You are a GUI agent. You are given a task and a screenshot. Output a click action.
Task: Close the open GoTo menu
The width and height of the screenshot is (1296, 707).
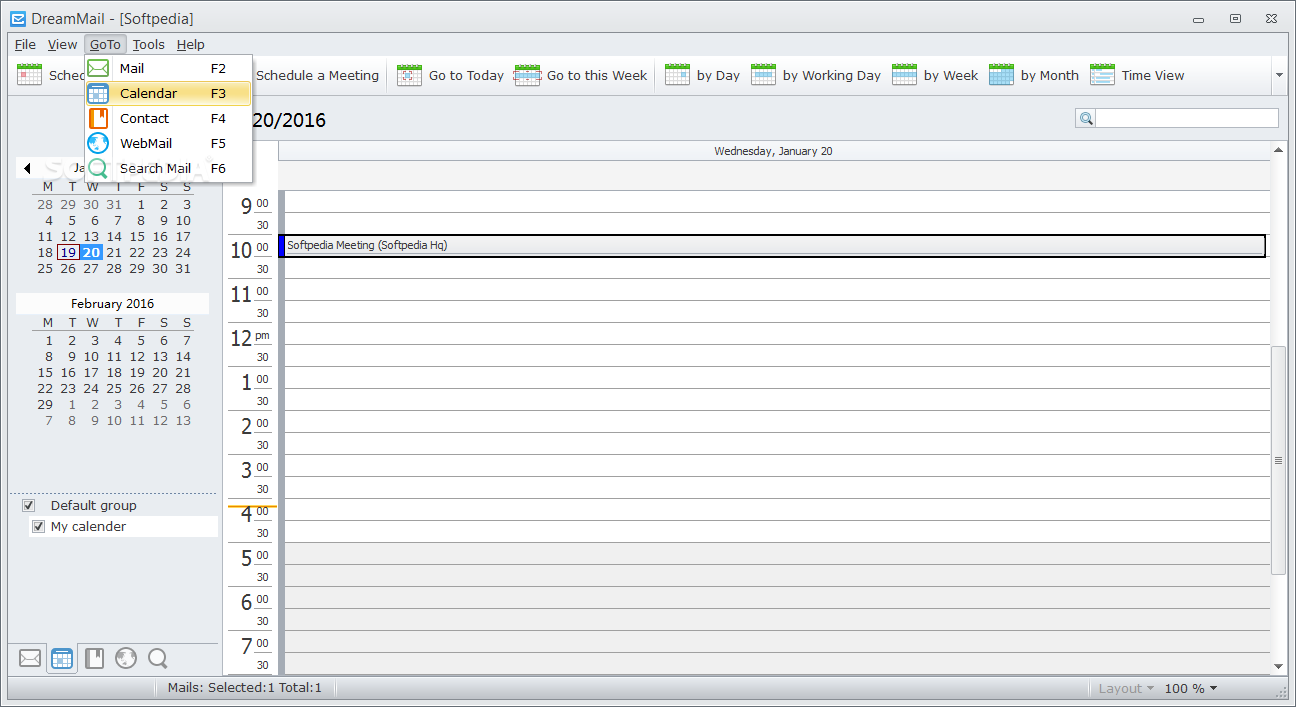[x=105, y=44]
